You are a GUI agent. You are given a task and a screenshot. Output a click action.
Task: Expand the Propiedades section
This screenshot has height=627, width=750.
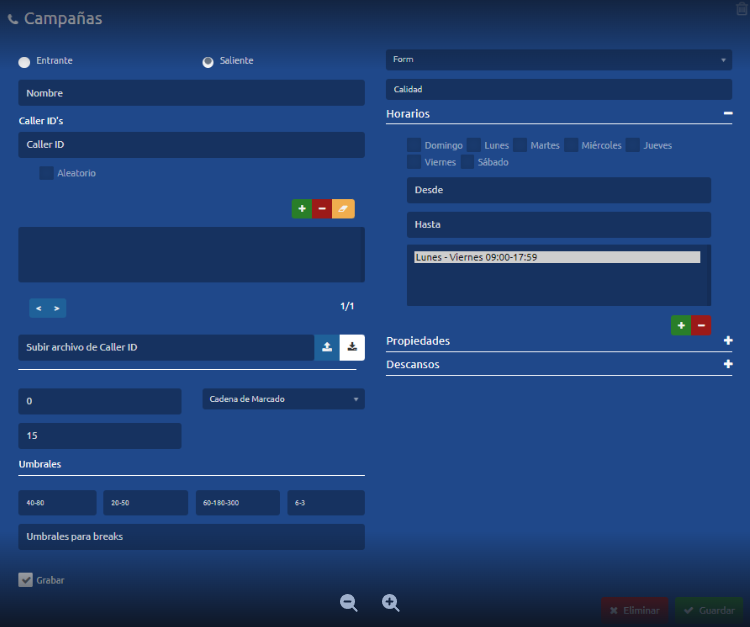tap(728, 341)
